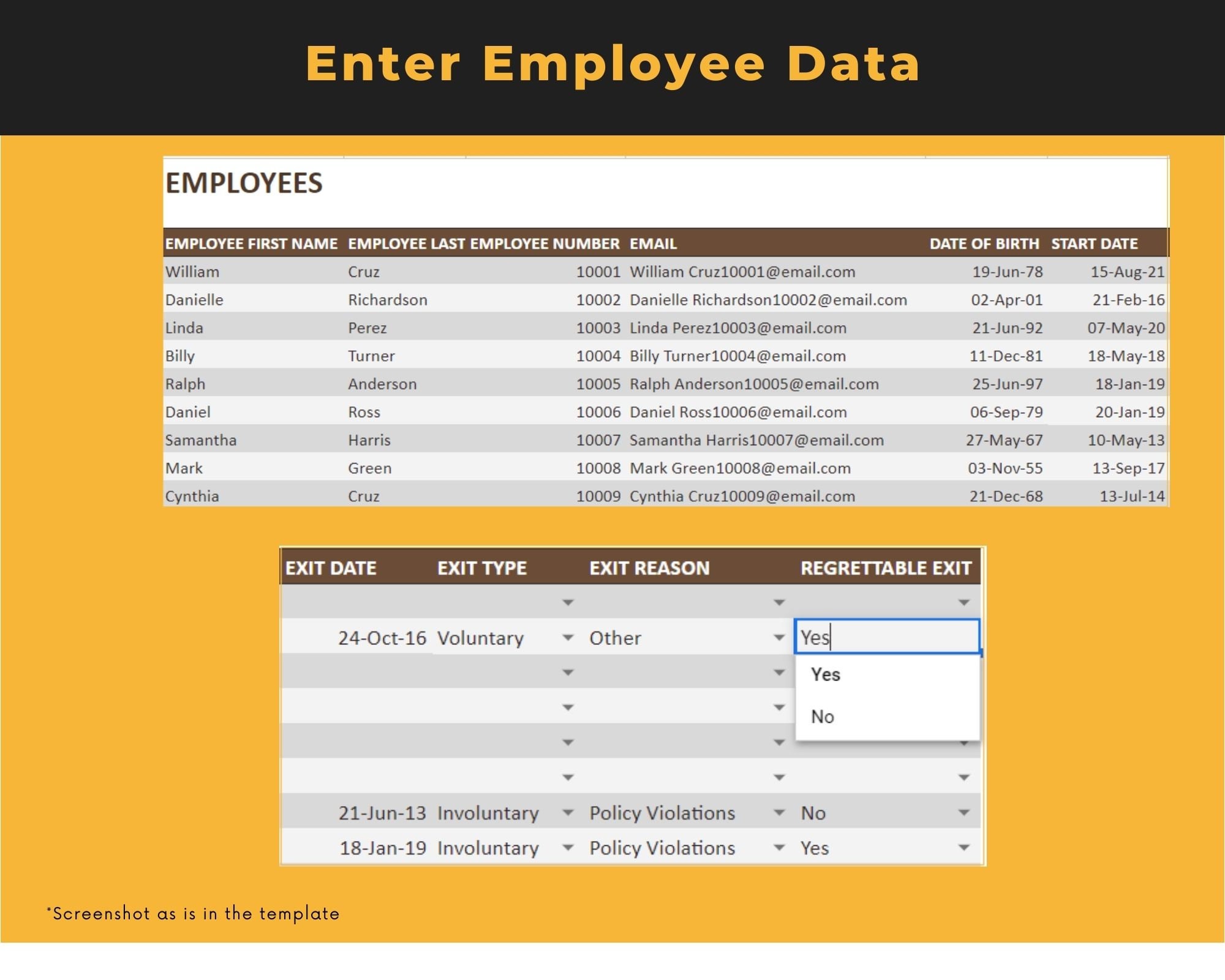The height and width of the screenshot is (980, 1225).
Task: Click the DATE OF BIRTH column header
Action: point(984,244)
